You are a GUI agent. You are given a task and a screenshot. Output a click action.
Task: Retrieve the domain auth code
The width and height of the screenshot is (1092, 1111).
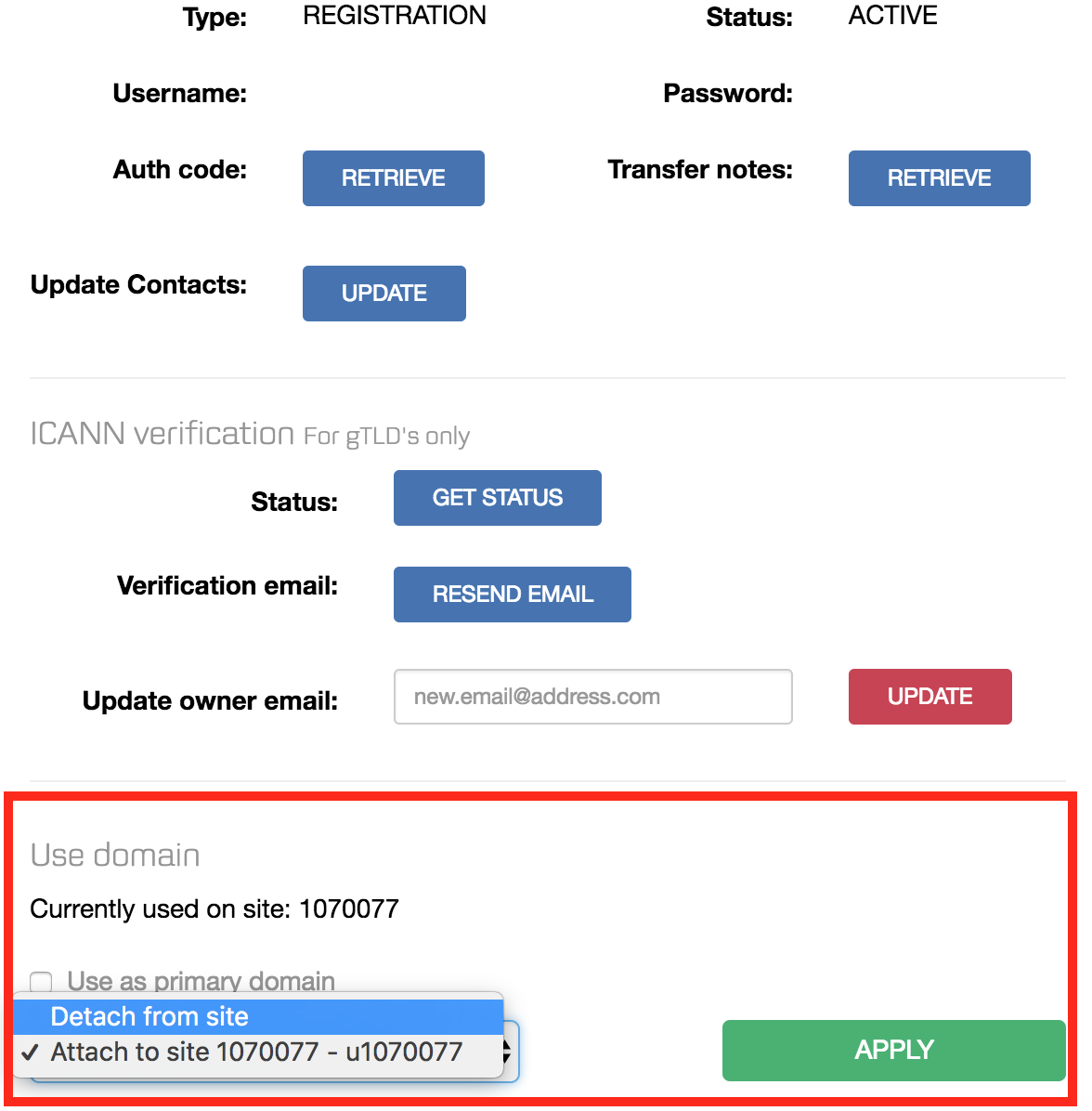tap(393, 178)
